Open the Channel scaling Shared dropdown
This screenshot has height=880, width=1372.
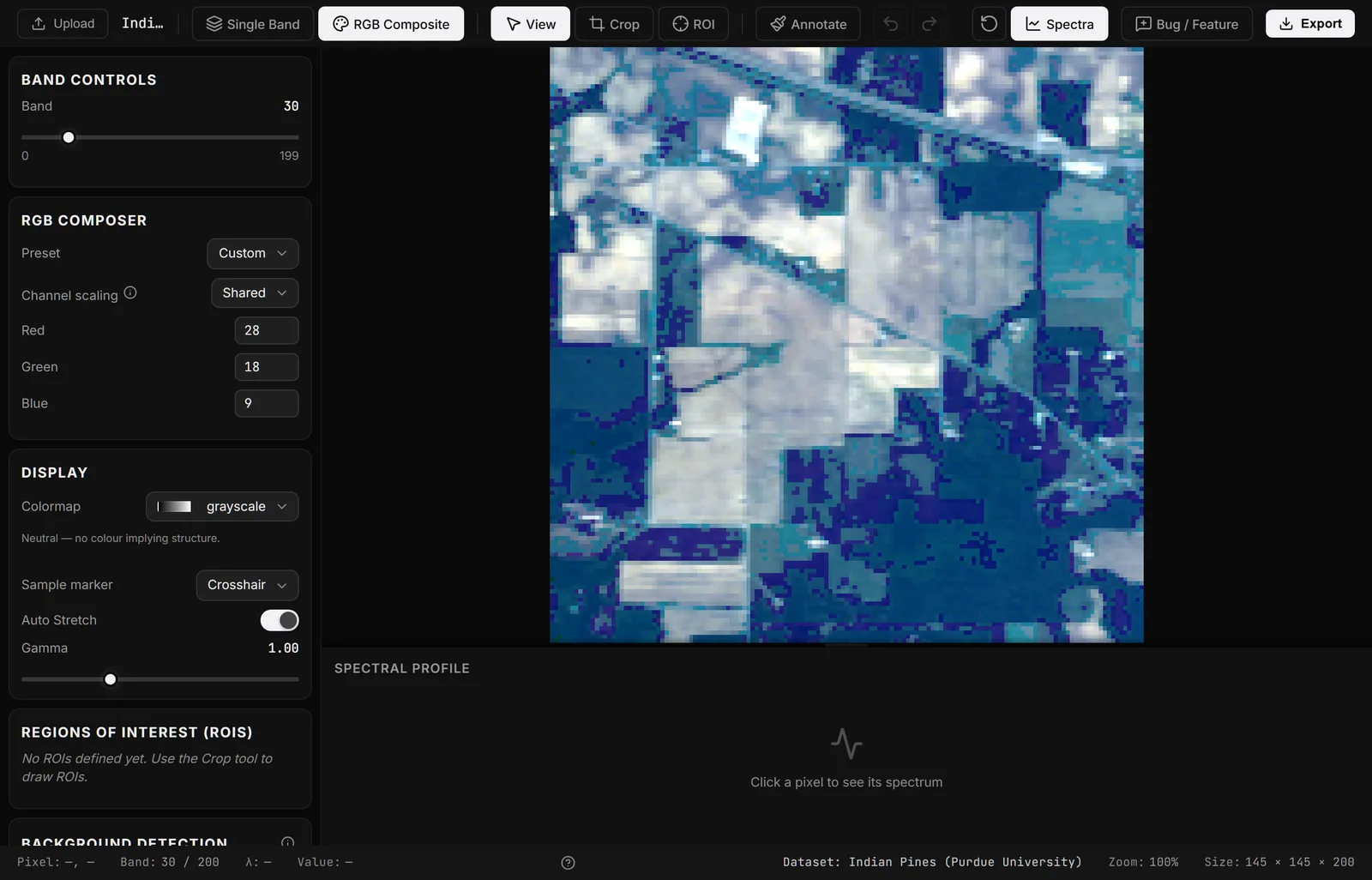255,292
